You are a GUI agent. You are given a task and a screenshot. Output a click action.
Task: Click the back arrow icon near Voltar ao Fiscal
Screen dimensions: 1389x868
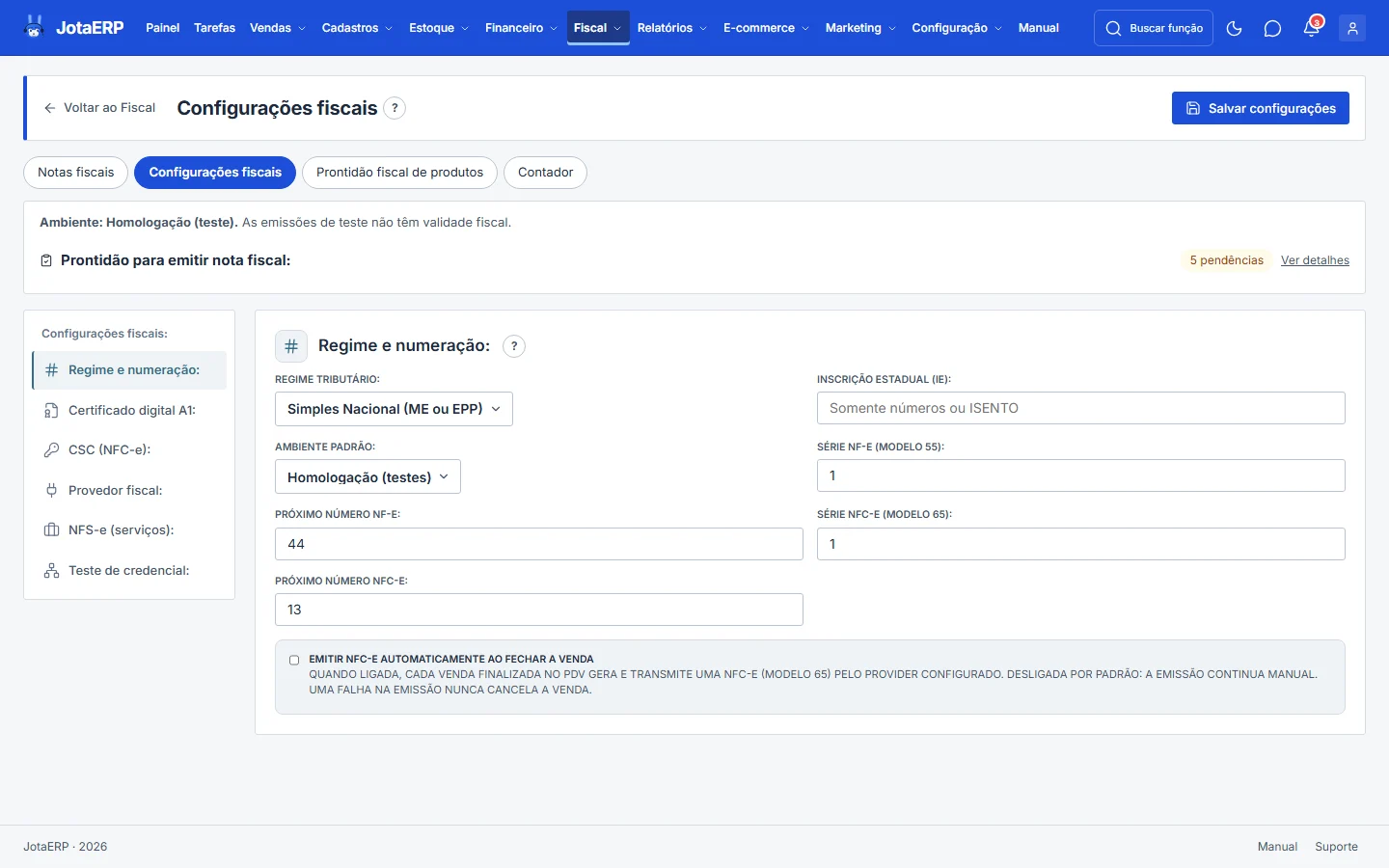click(50, 108)
